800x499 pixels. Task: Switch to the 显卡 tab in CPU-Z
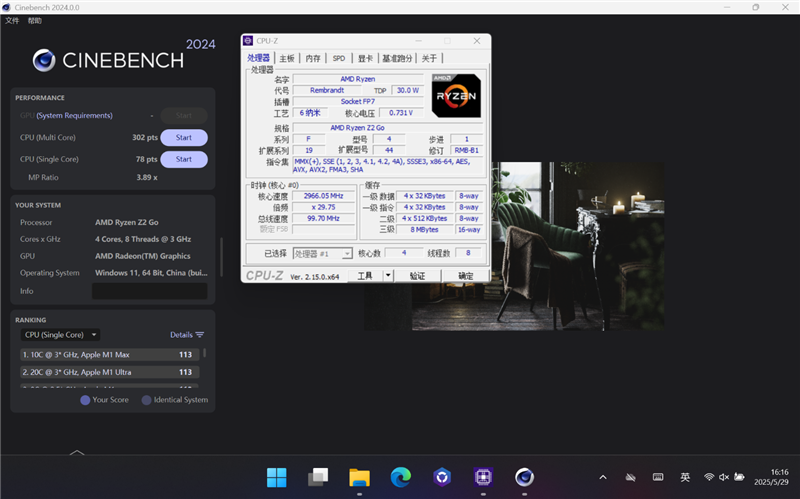(x=365, y=58)
